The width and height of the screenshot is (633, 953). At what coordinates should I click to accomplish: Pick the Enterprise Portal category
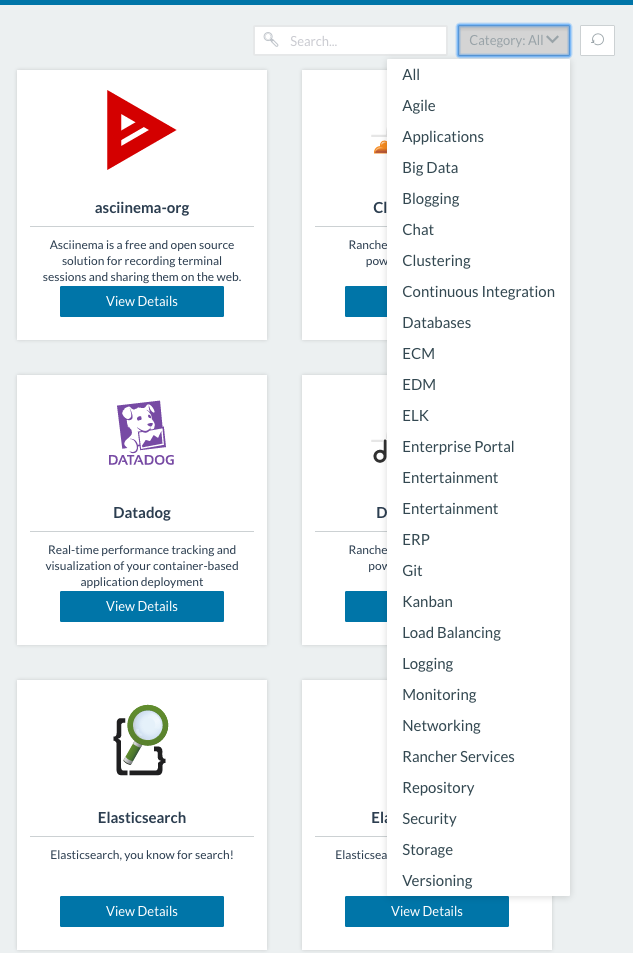(458, 447)
